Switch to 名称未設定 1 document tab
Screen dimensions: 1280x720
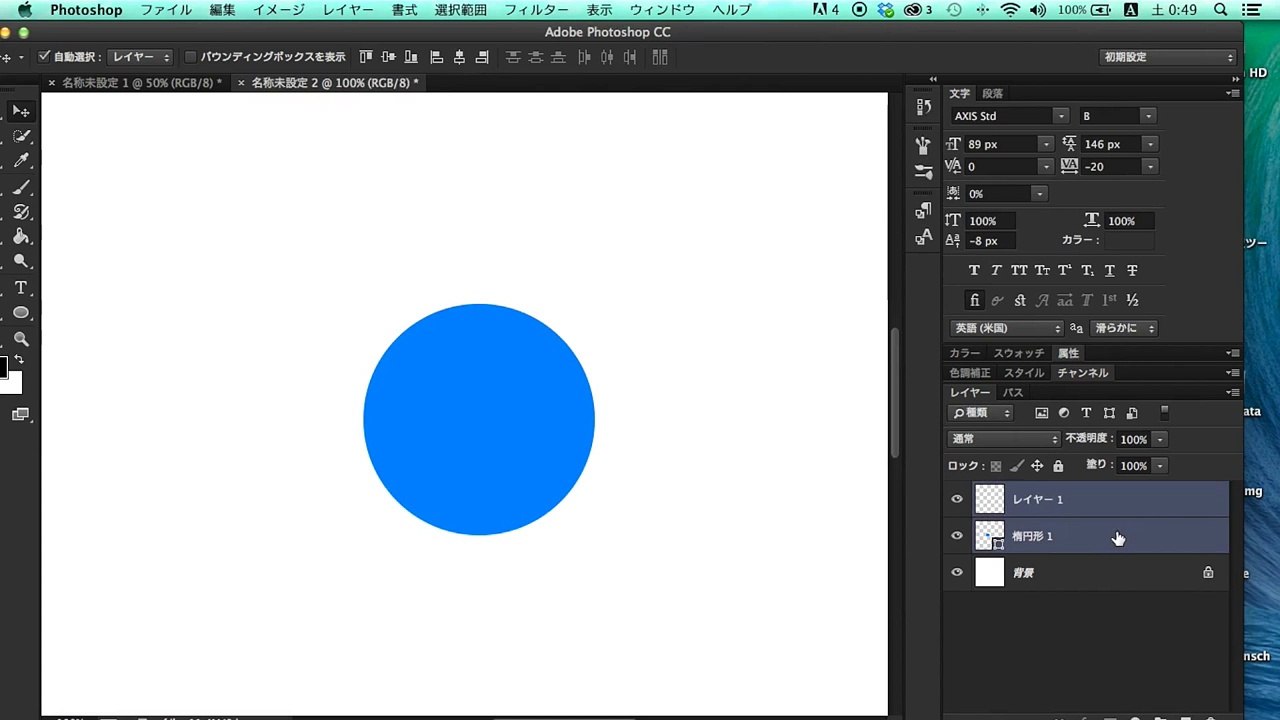coord(141,83)
